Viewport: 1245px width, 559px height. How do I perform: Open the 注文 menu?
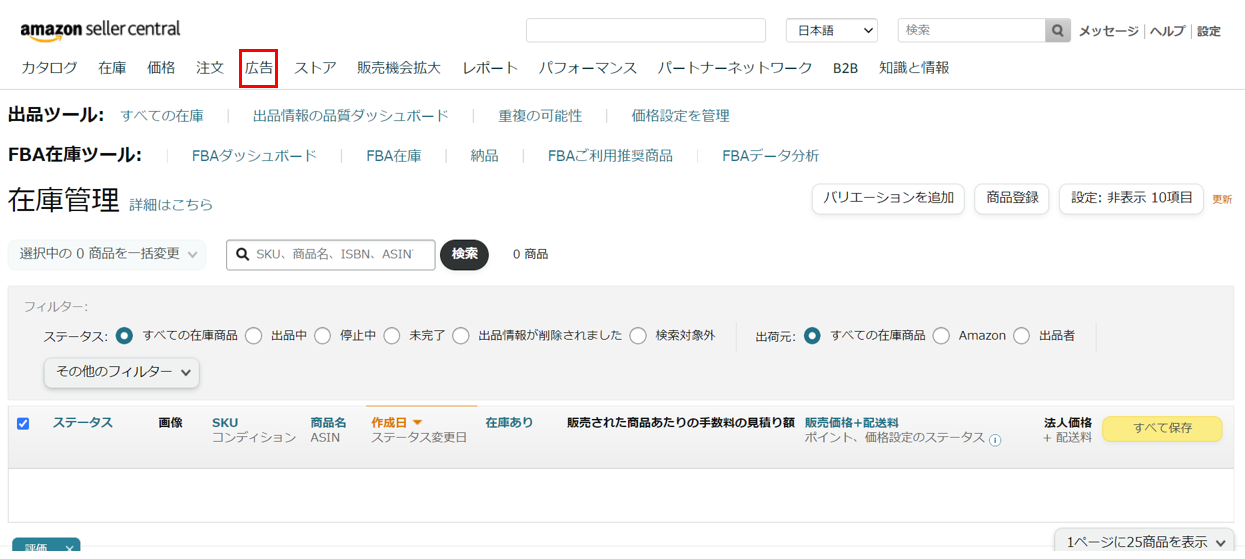(210, 68)
